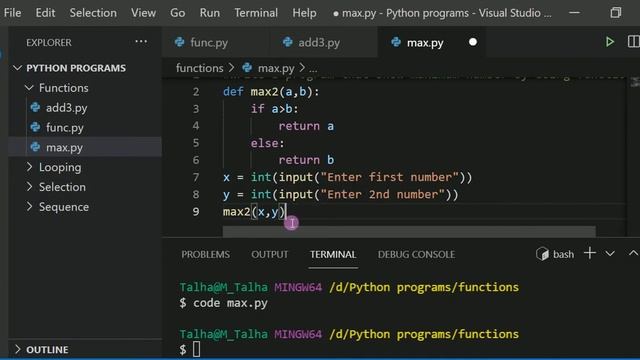Image resolution: width=640 pixels, height=360 pixels.
Task: Open the File menu
Action: [13, 13]
